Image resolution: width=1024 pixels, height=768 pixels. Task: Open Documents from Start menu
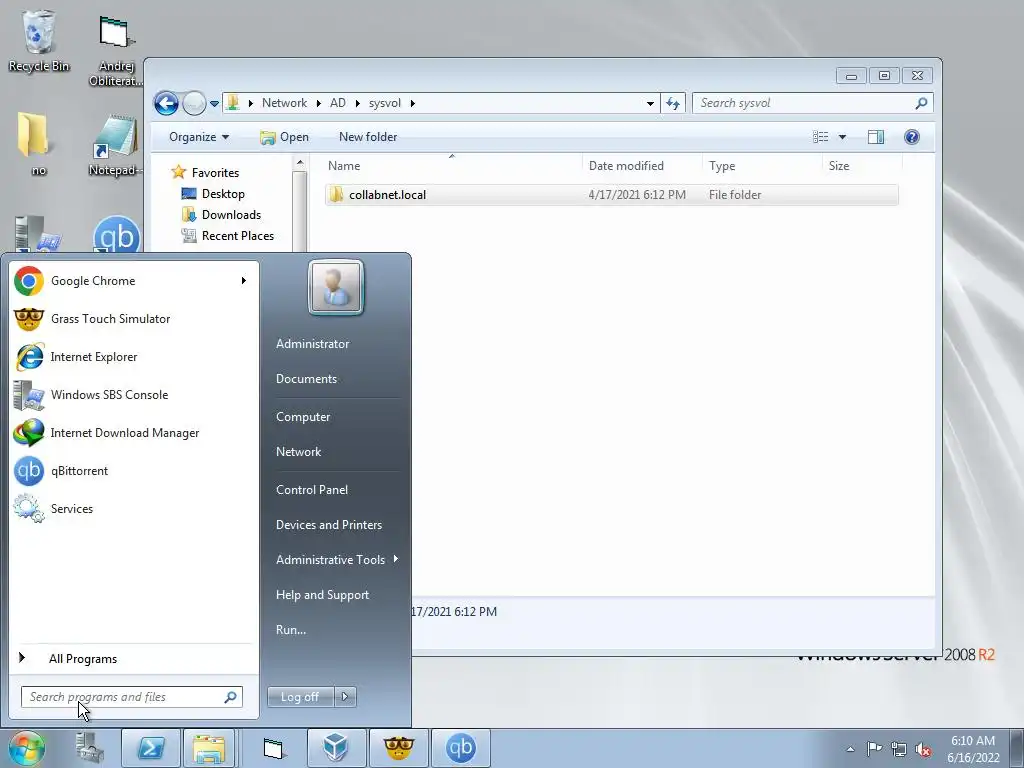click(x=306, y=379)
